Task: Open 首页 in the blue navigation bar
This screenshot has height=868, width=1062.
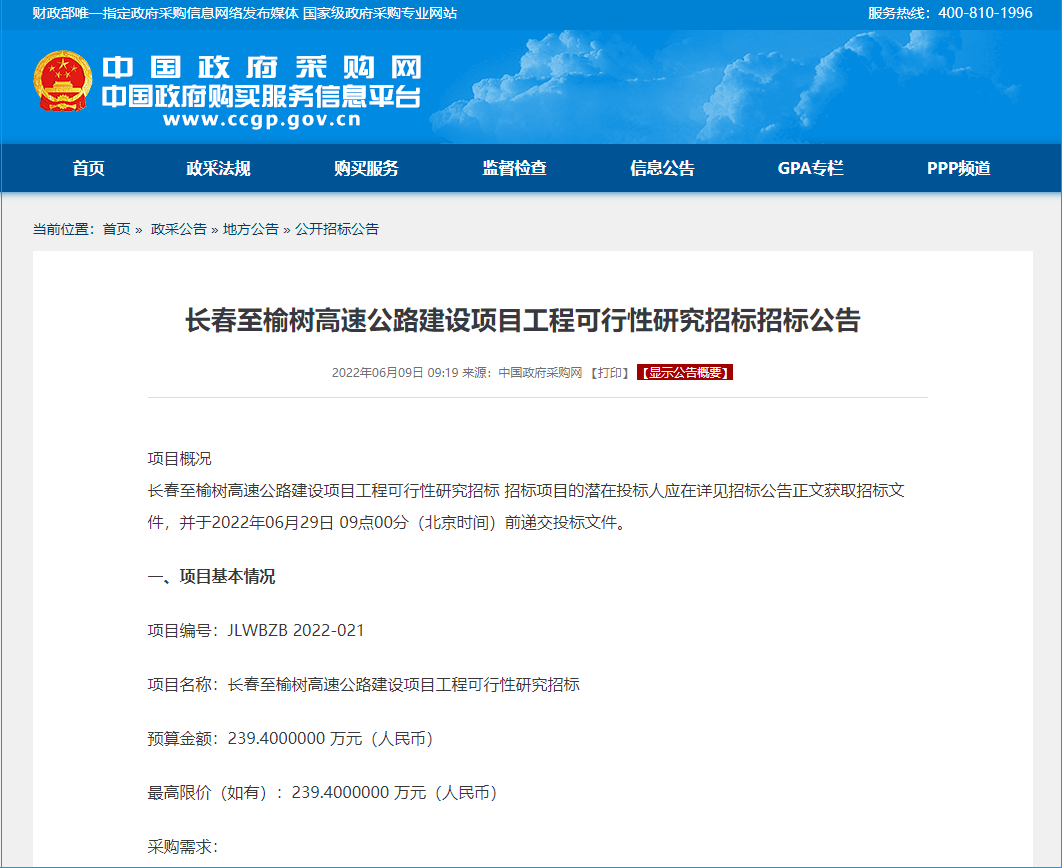Action: tap(88, 168)
